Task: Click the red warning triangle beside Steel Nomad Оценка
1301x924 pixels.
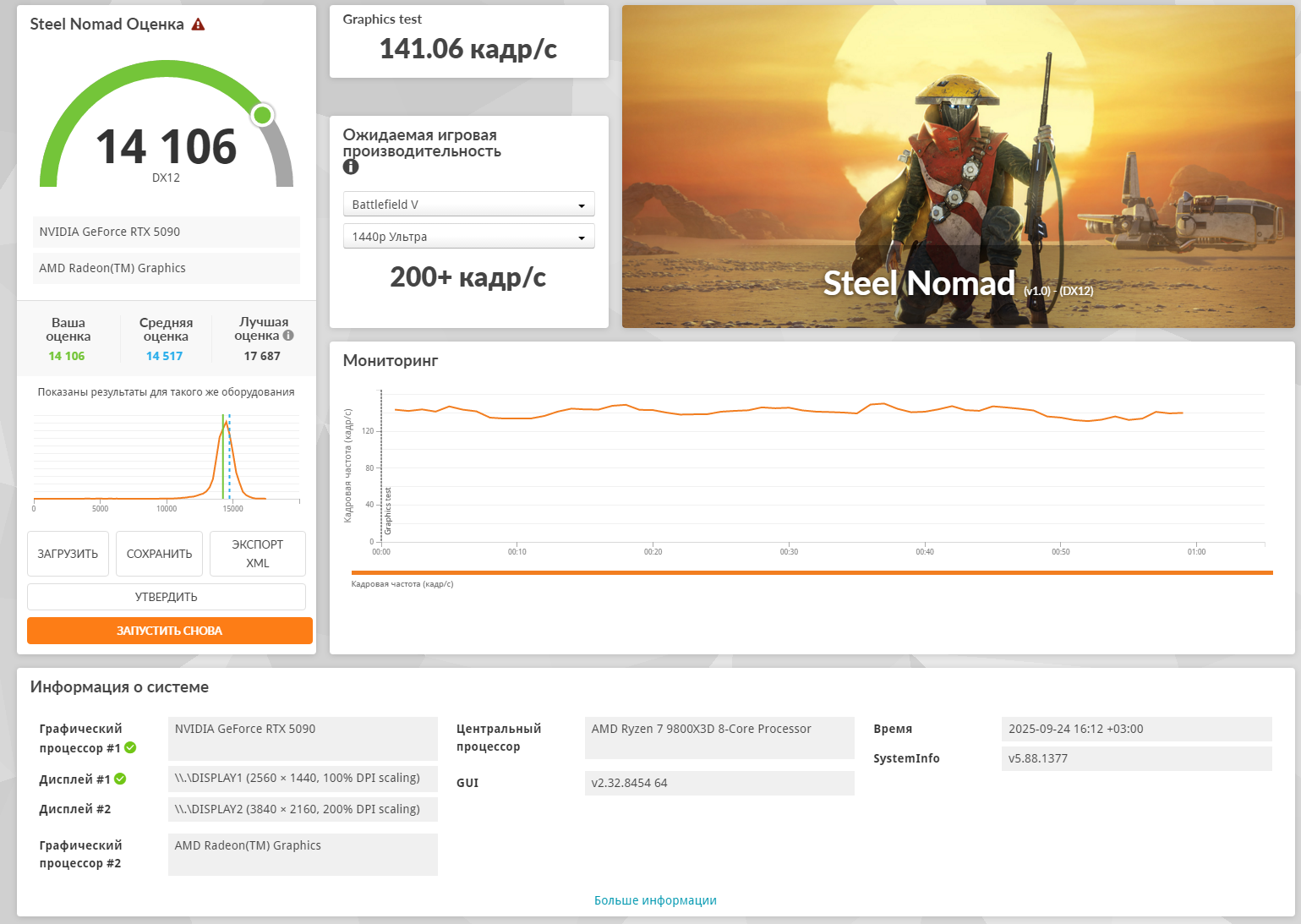Action: [198, 25]
